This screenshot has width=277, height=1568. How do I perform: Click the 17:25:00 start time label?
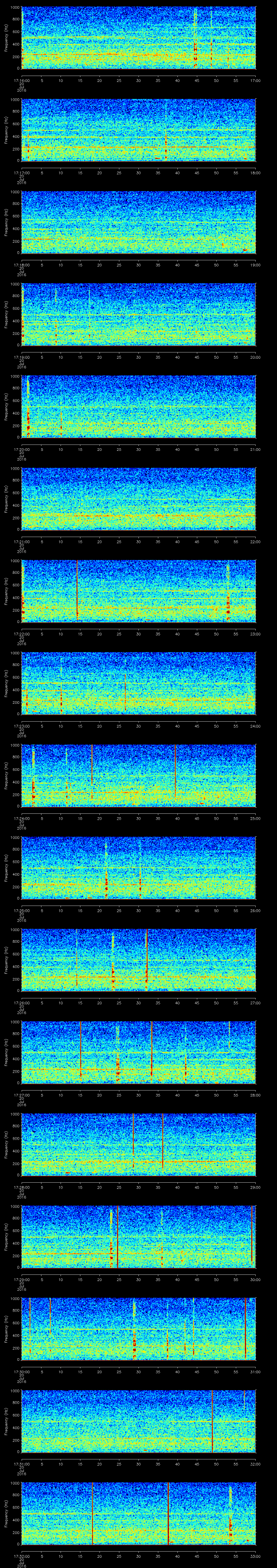pyautogui.click(x=21, y=910)
